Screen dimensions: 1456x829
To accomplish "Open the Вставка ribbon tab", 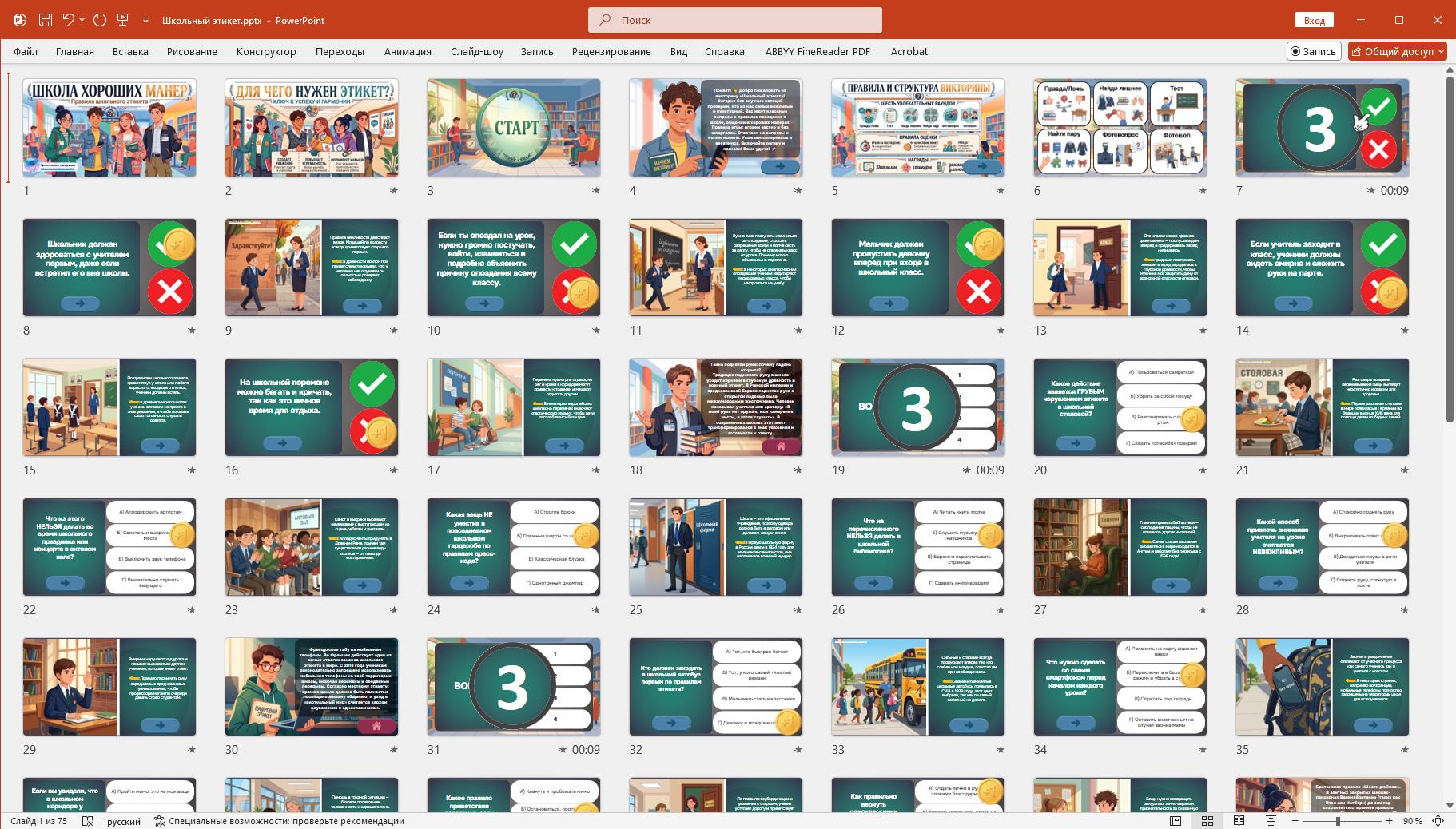I will (130, 51).
